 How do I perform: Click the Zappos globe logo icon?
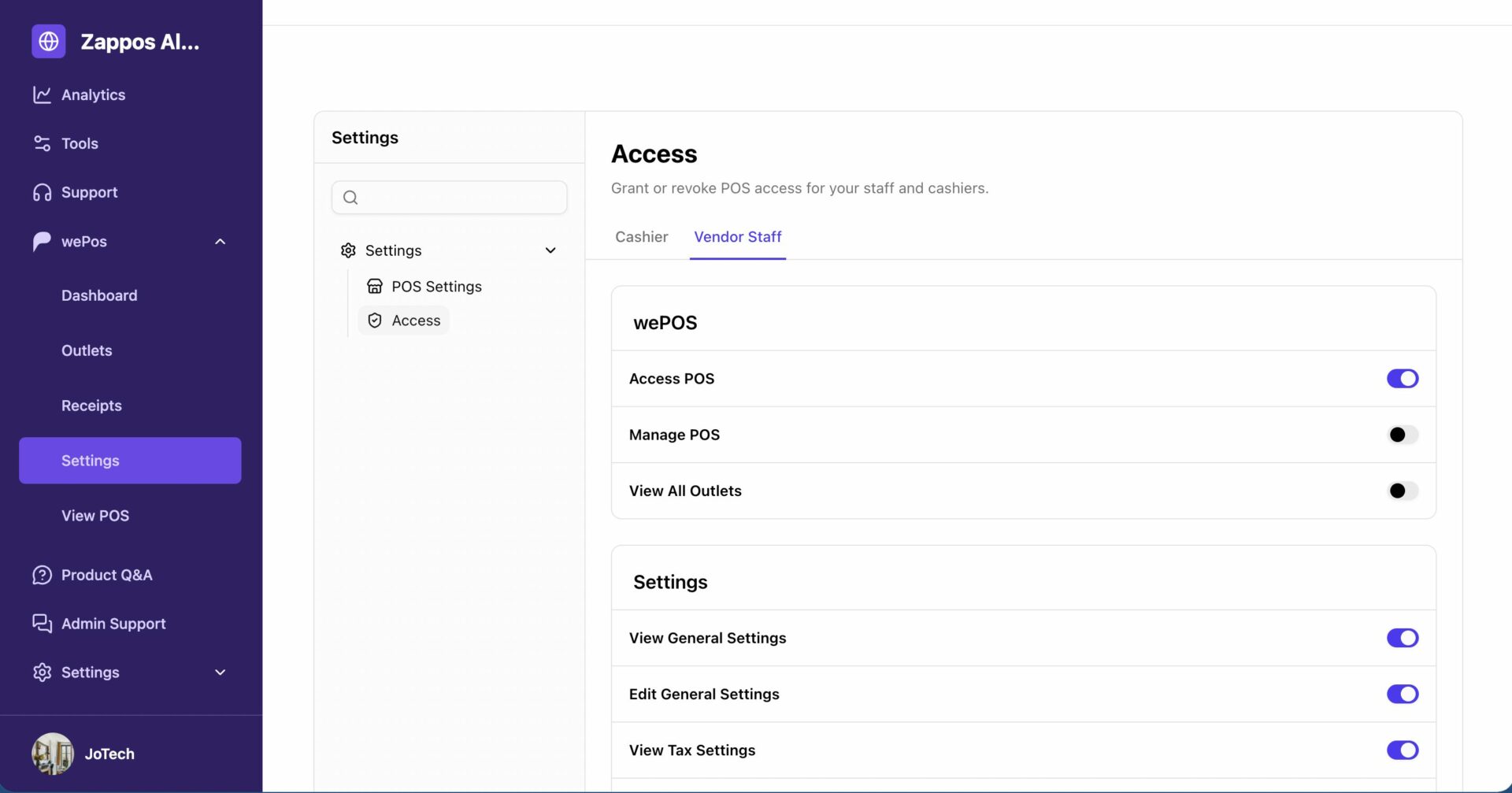tap(48, 41)
